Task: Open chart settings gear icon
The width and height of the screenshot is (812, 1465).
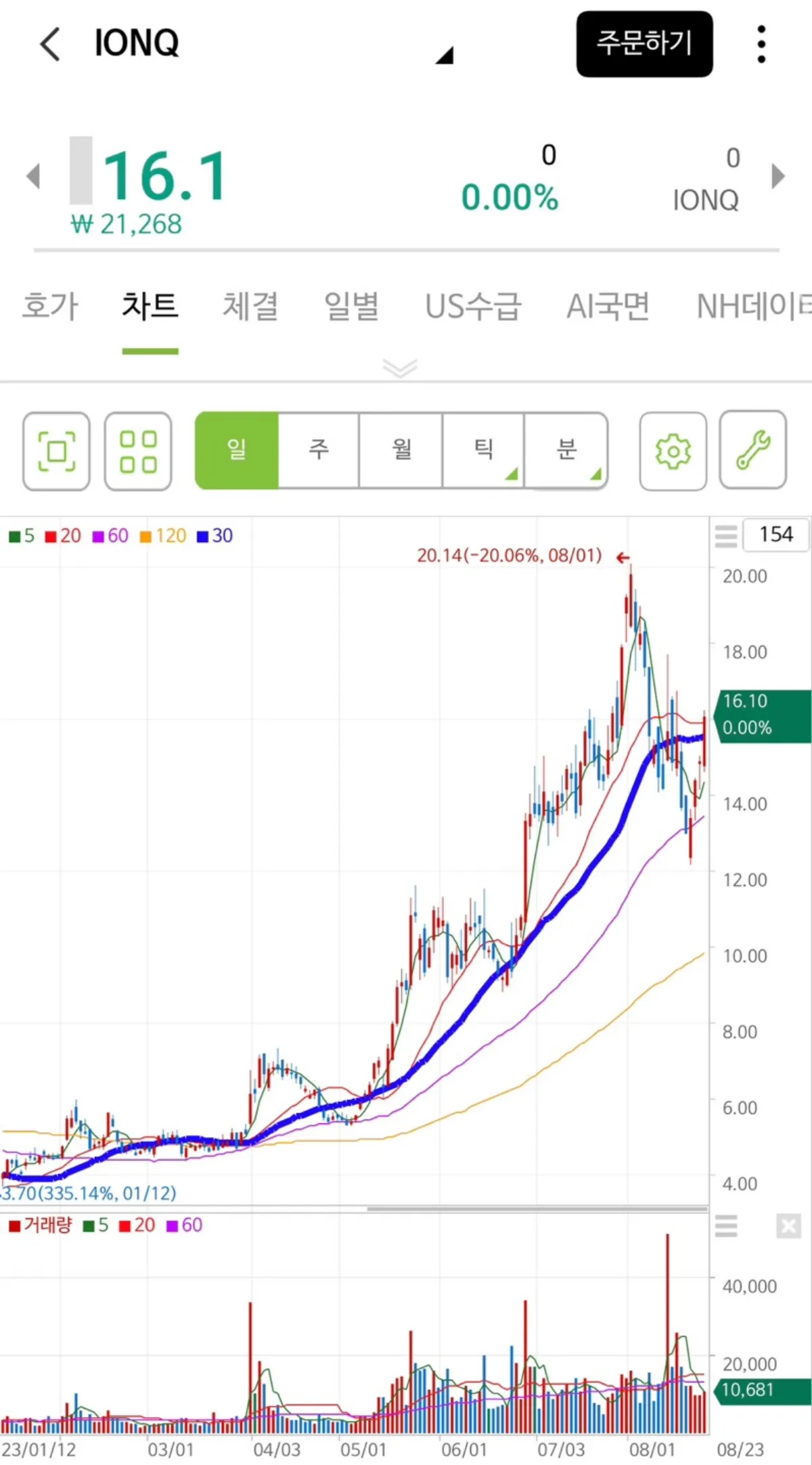Action: 673,451
